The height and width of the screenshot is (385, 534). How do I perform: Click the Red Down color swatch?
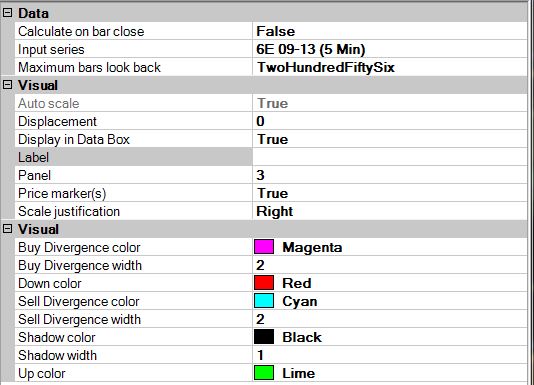pos(264,283)
